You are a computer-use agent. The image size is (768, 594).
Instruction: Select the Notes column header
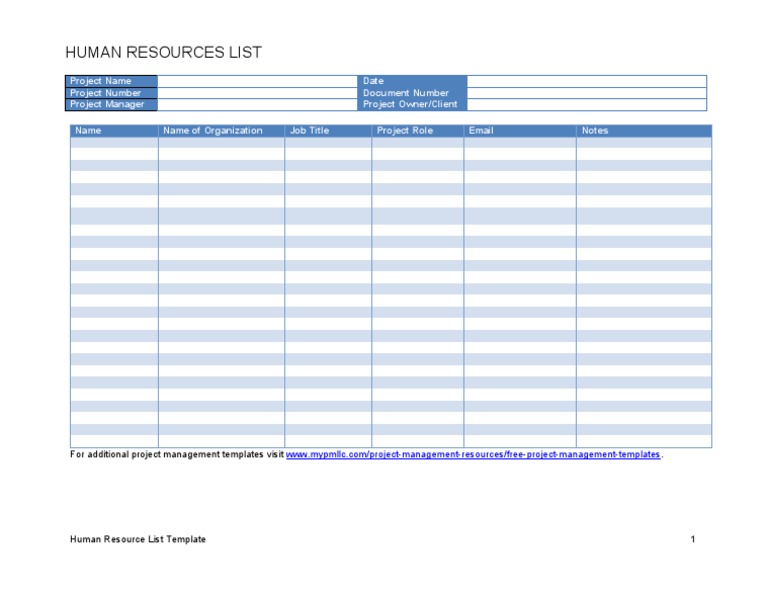(x=643, y=130)
